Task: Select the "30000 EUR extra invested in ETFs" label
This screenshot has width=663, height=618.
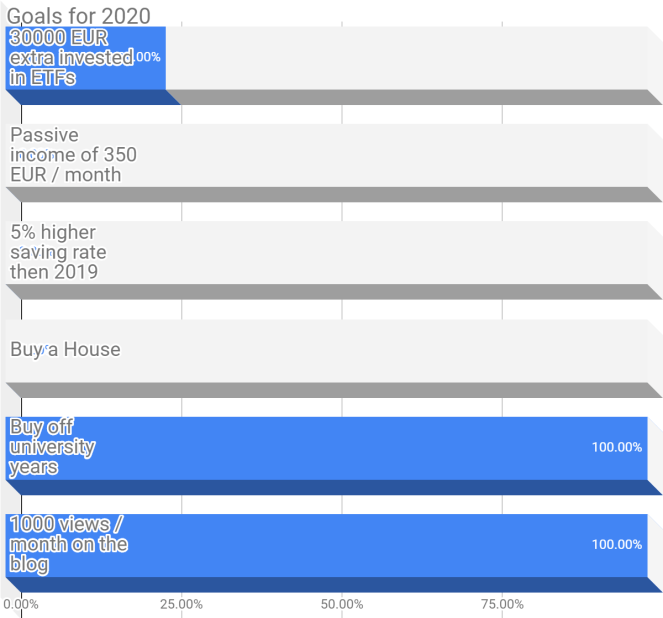Action: 71,57
